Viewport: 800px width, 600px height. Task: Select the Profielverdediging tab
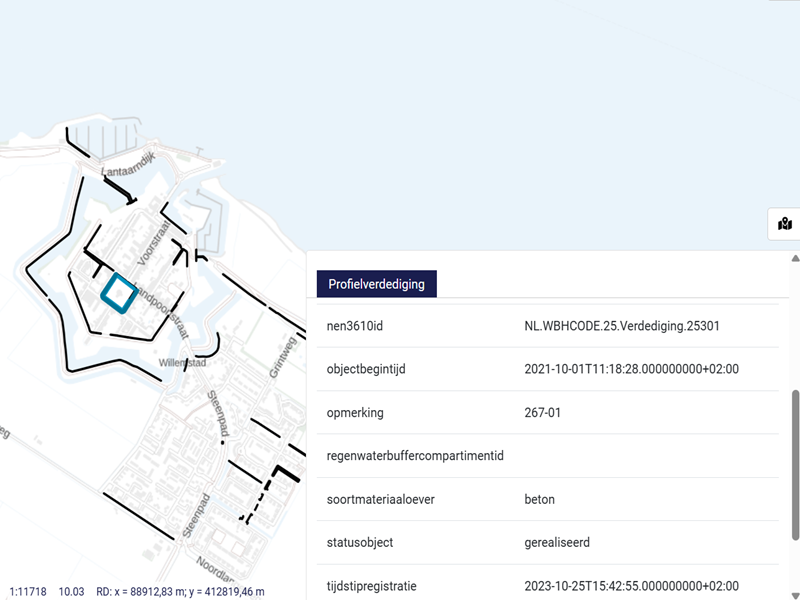pyautogui.click(x=376, y=284)
